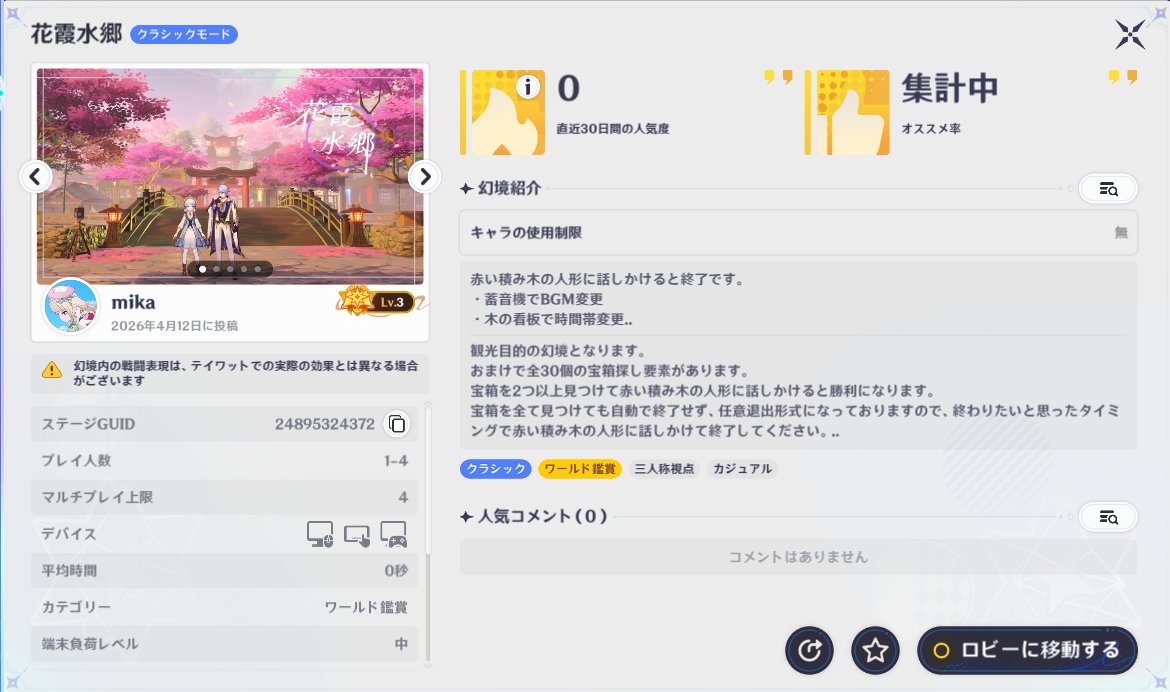Click the gamepad device icon
Viewport: 1170px width, 692px height.
393,534
